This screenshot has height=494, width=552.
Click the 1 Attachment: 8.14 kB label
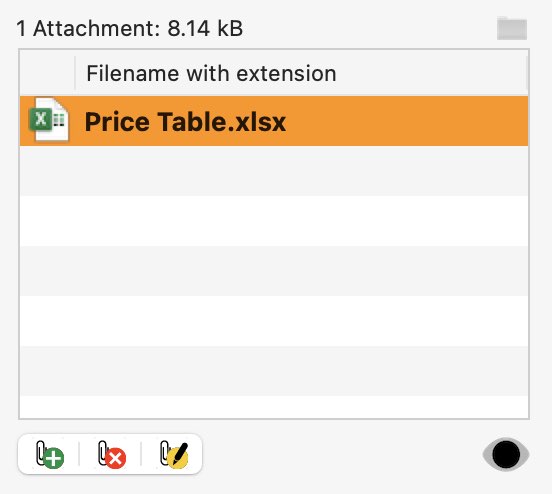point(130,28)
